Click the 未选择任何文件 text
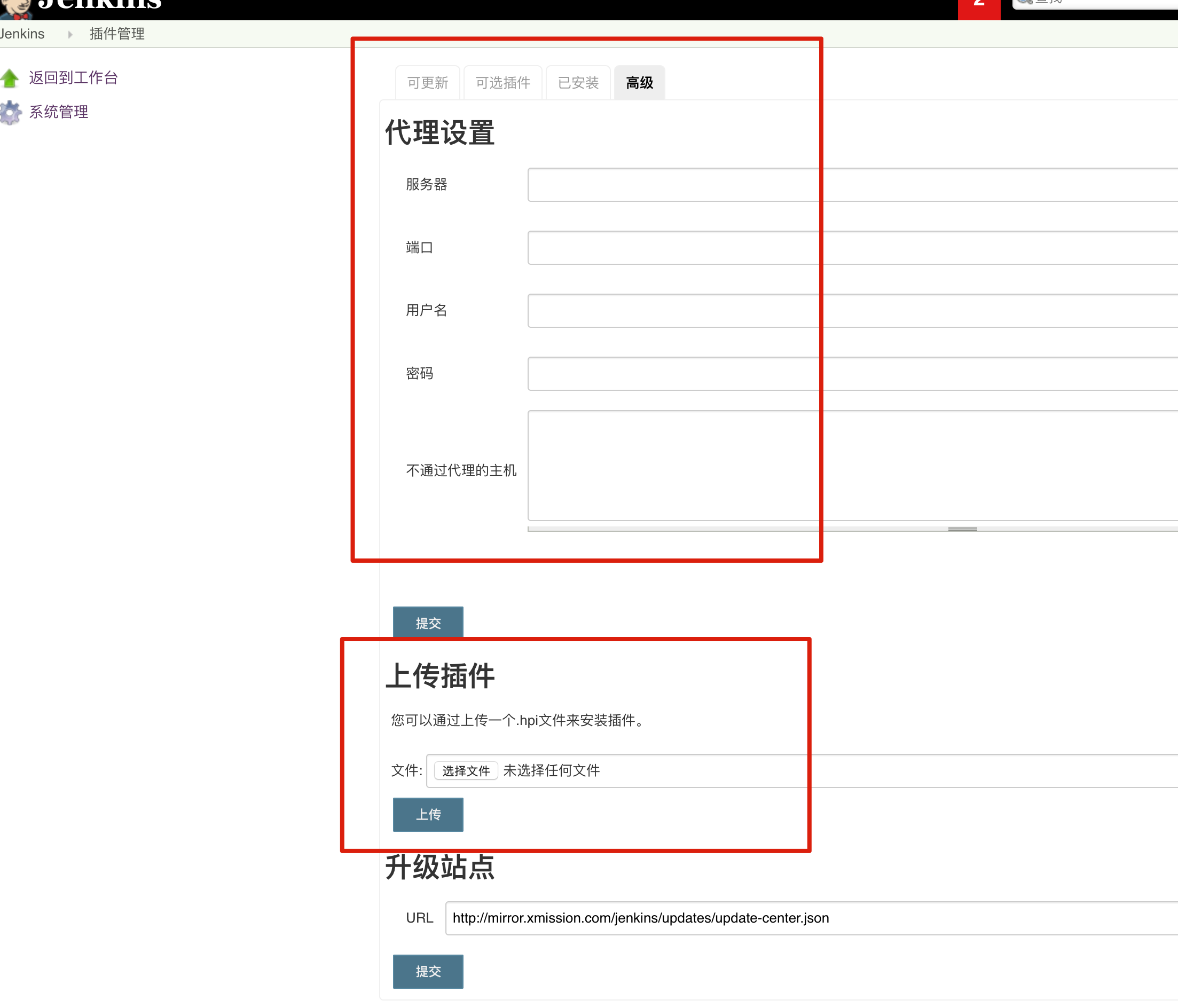 [552, 771]
